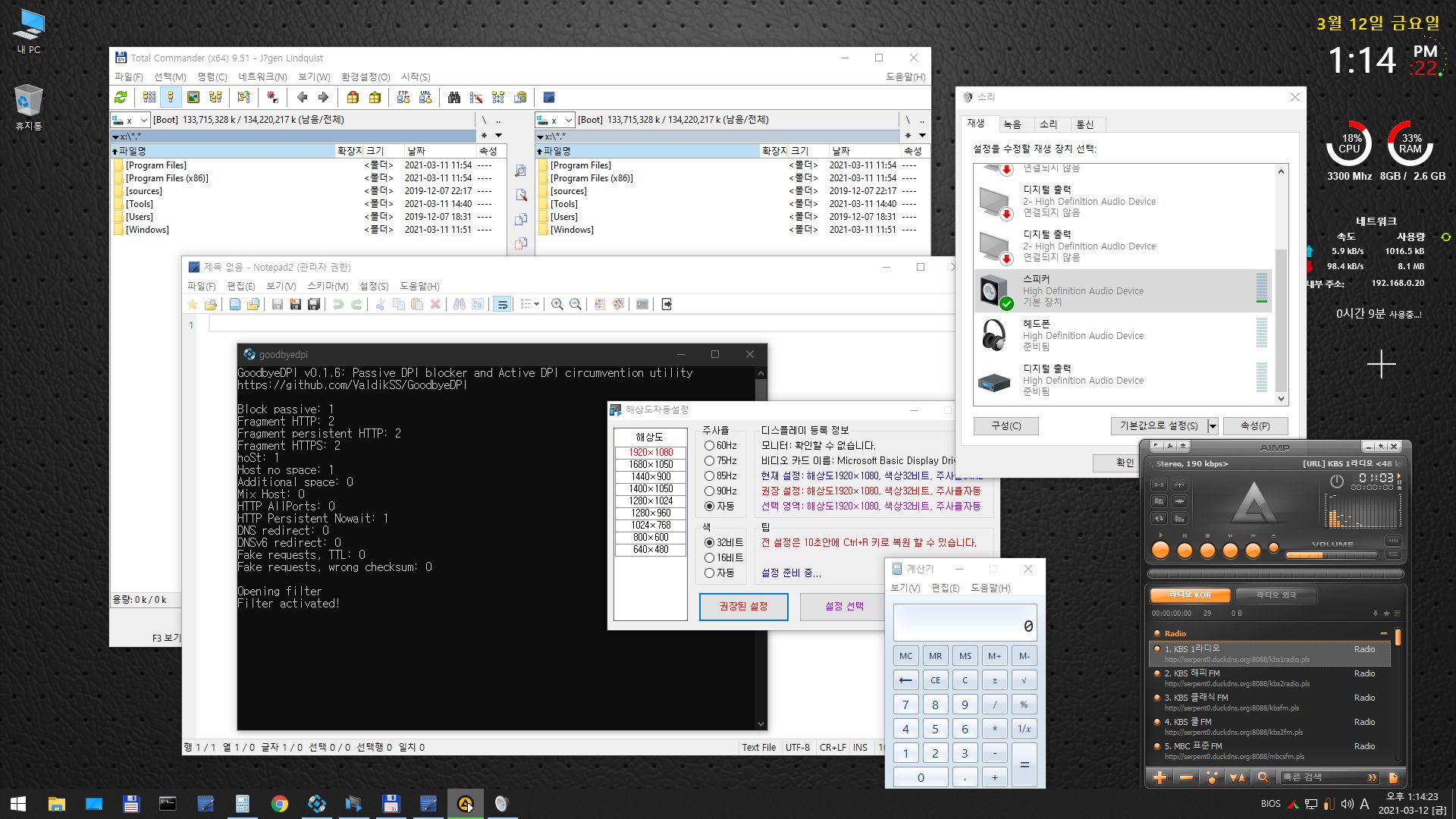The width and height of the screenshot is (1456, 819).
Task: Click AIMP play button
Action: click(1160, 551)
